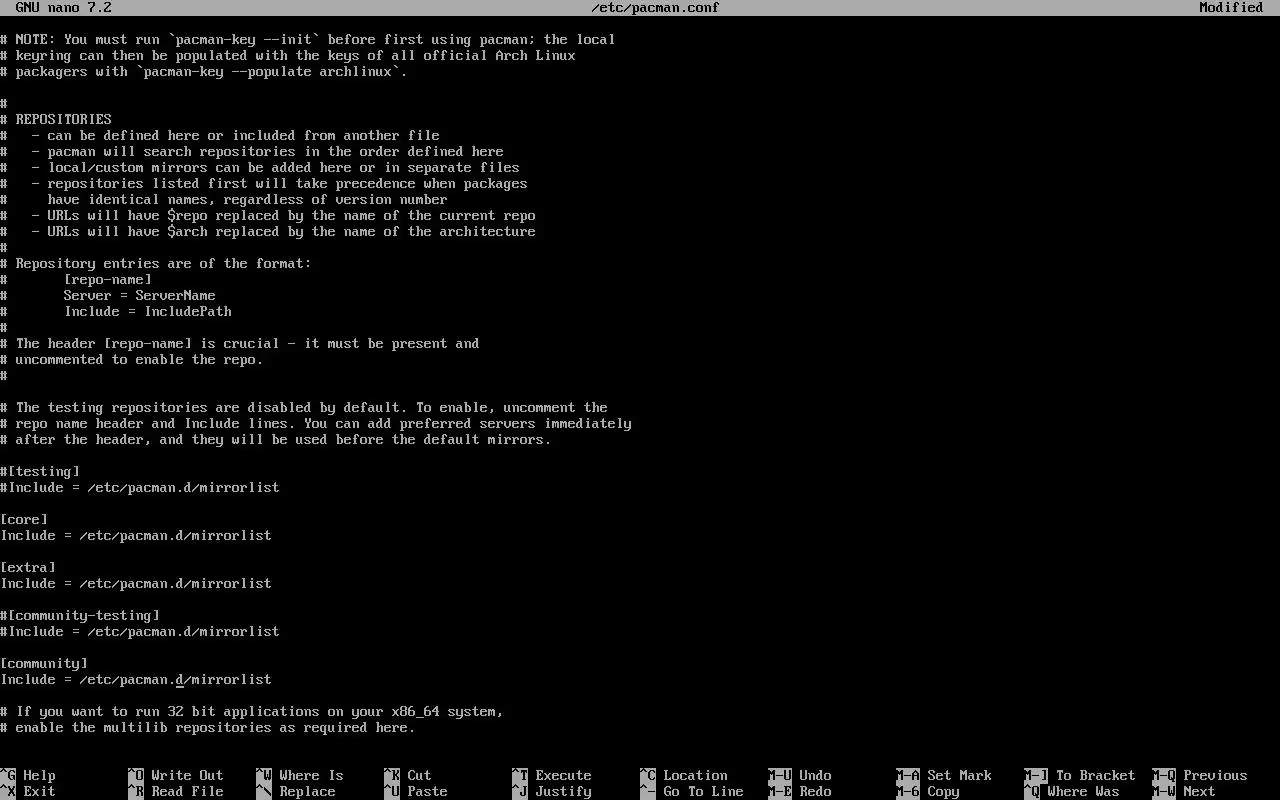Click 'local/custom mirrors can be added' line
The image size is (1280, 800).
pos(260,167)
